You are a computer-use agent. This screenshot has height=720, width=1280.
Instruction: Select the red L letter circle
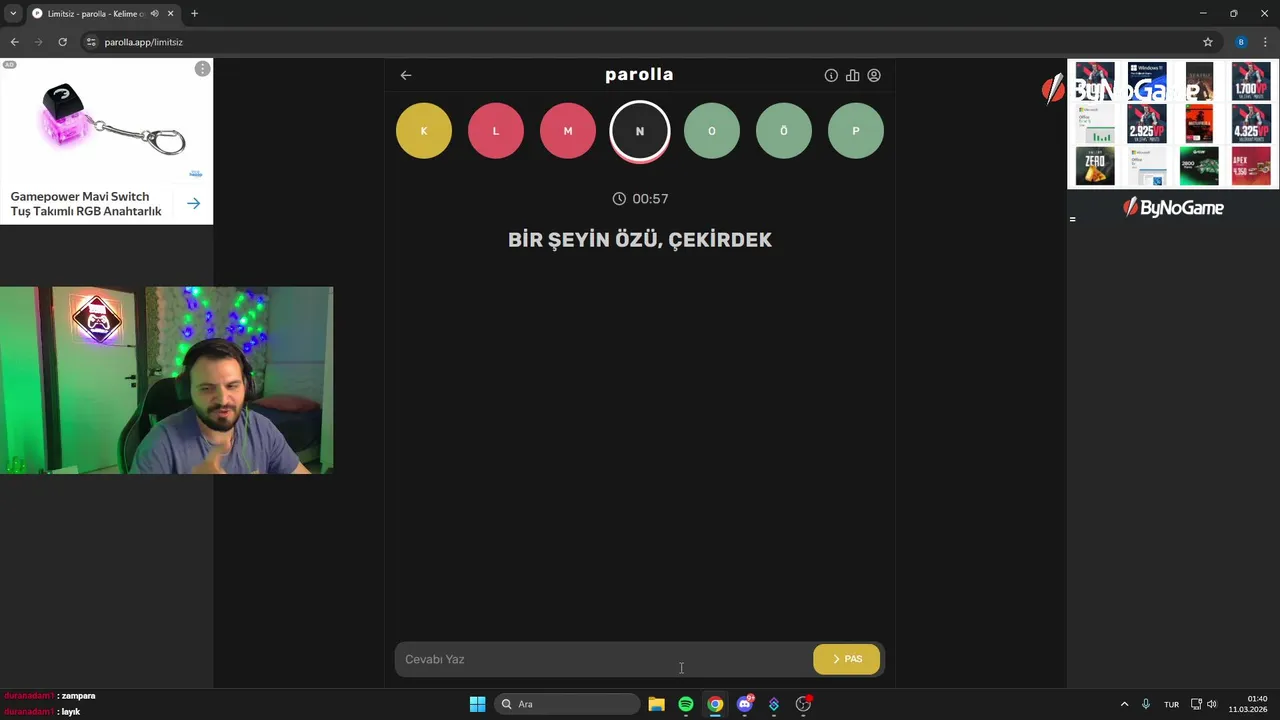click(496, 131)
